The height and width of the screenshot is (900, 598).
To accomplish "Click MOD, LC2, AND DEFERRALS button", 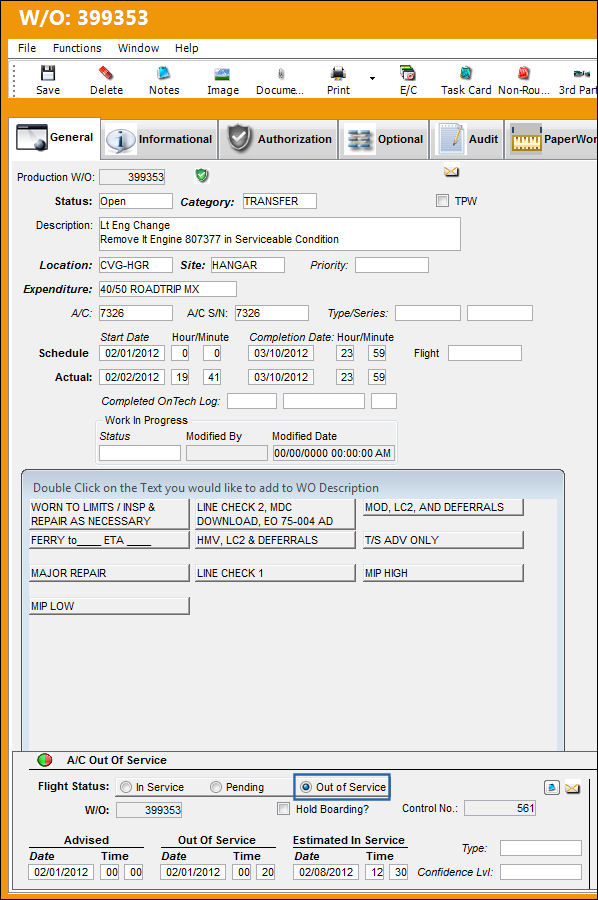I will [x=443, y=507].
